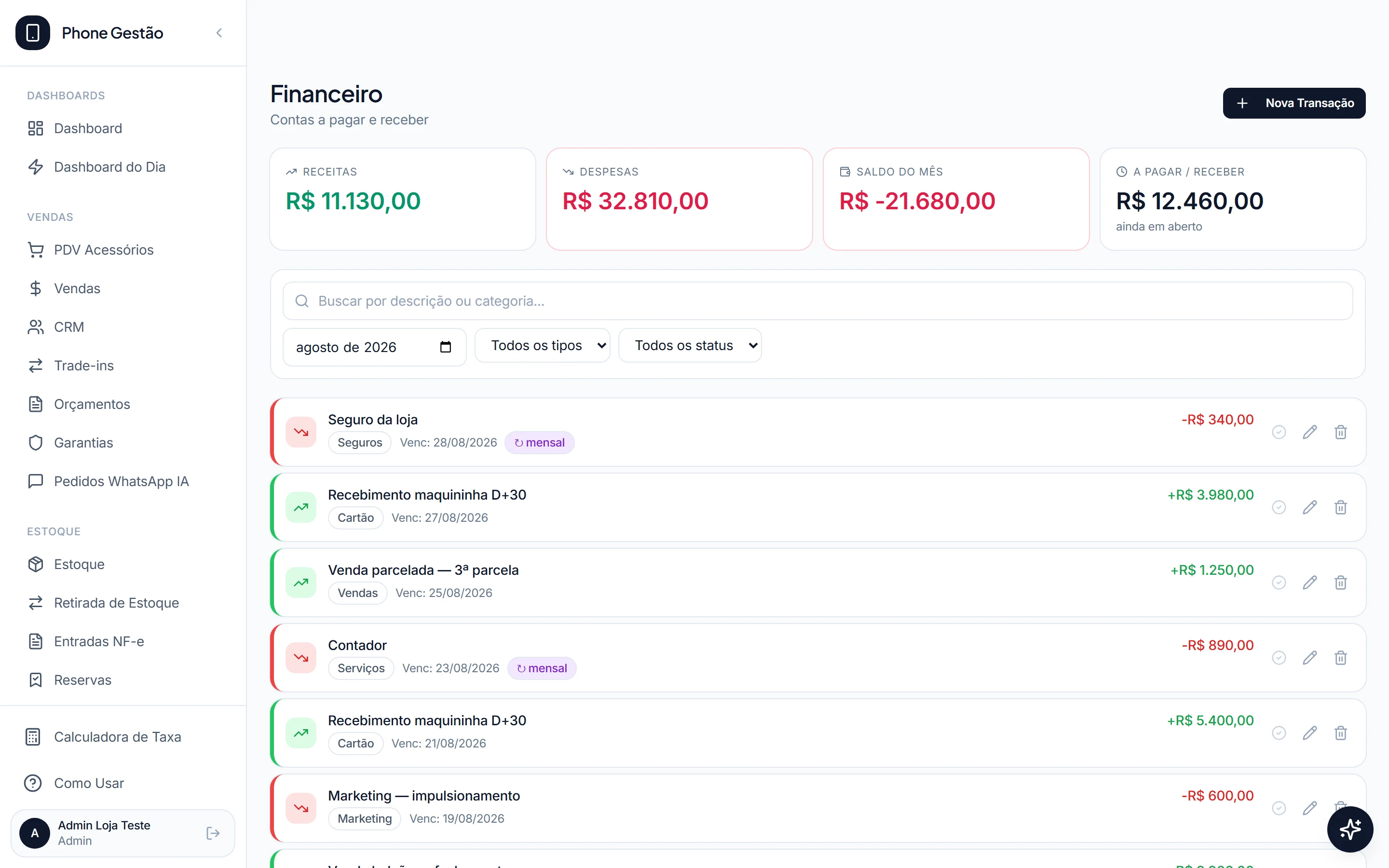The height and width of the screenshot is (868, 1389).
Task: Click the mensal badge on Seguro da loja
Action: click(540, 443)
